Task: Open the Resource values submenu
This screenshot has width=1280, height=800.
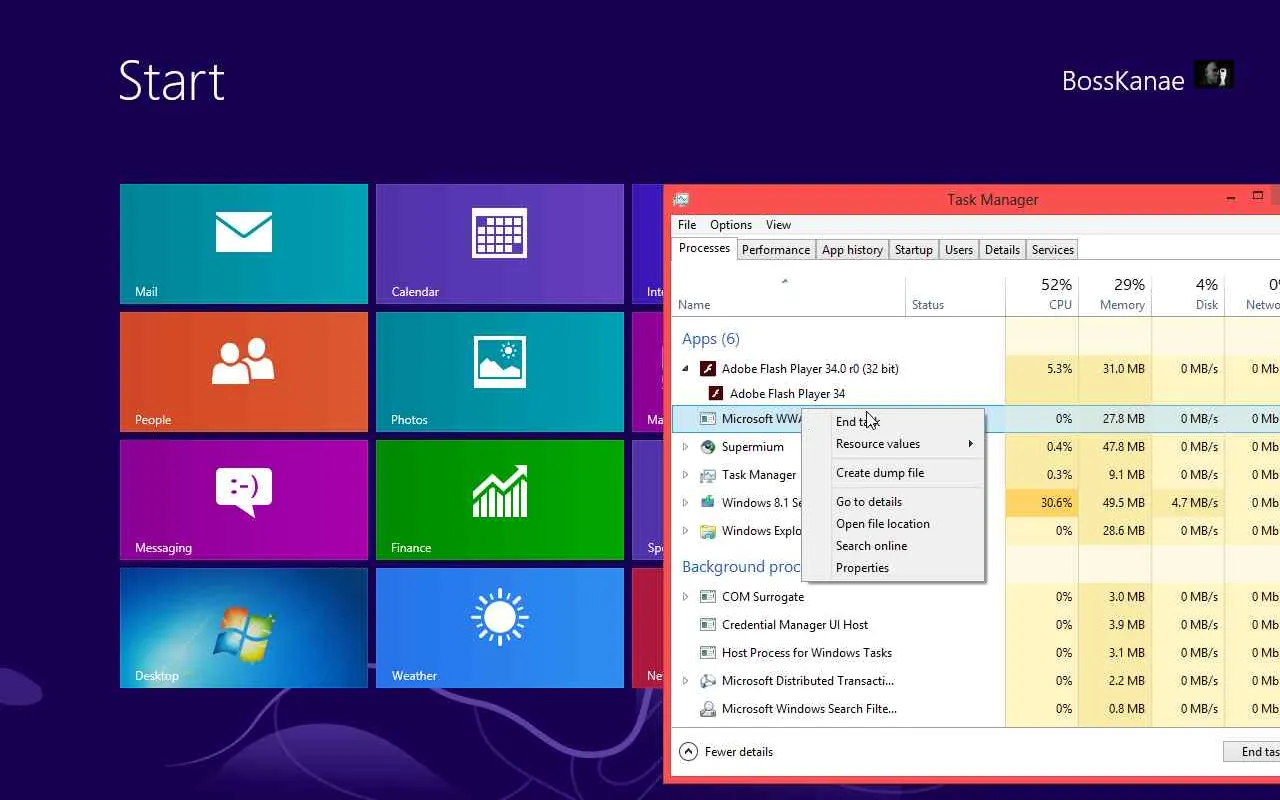Action: click(894, 444)
